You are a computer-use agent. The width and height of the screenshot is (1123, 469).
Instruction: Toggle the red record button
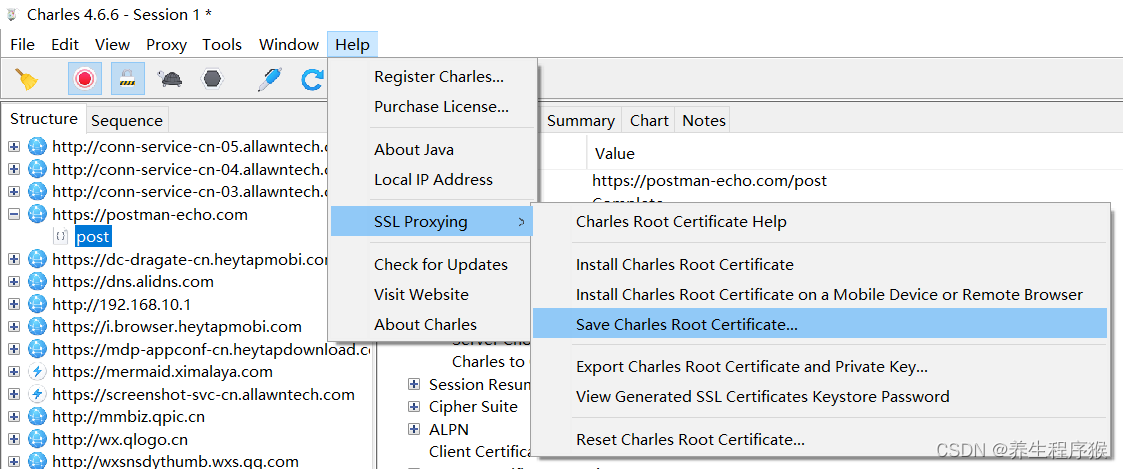click(85, 79)
